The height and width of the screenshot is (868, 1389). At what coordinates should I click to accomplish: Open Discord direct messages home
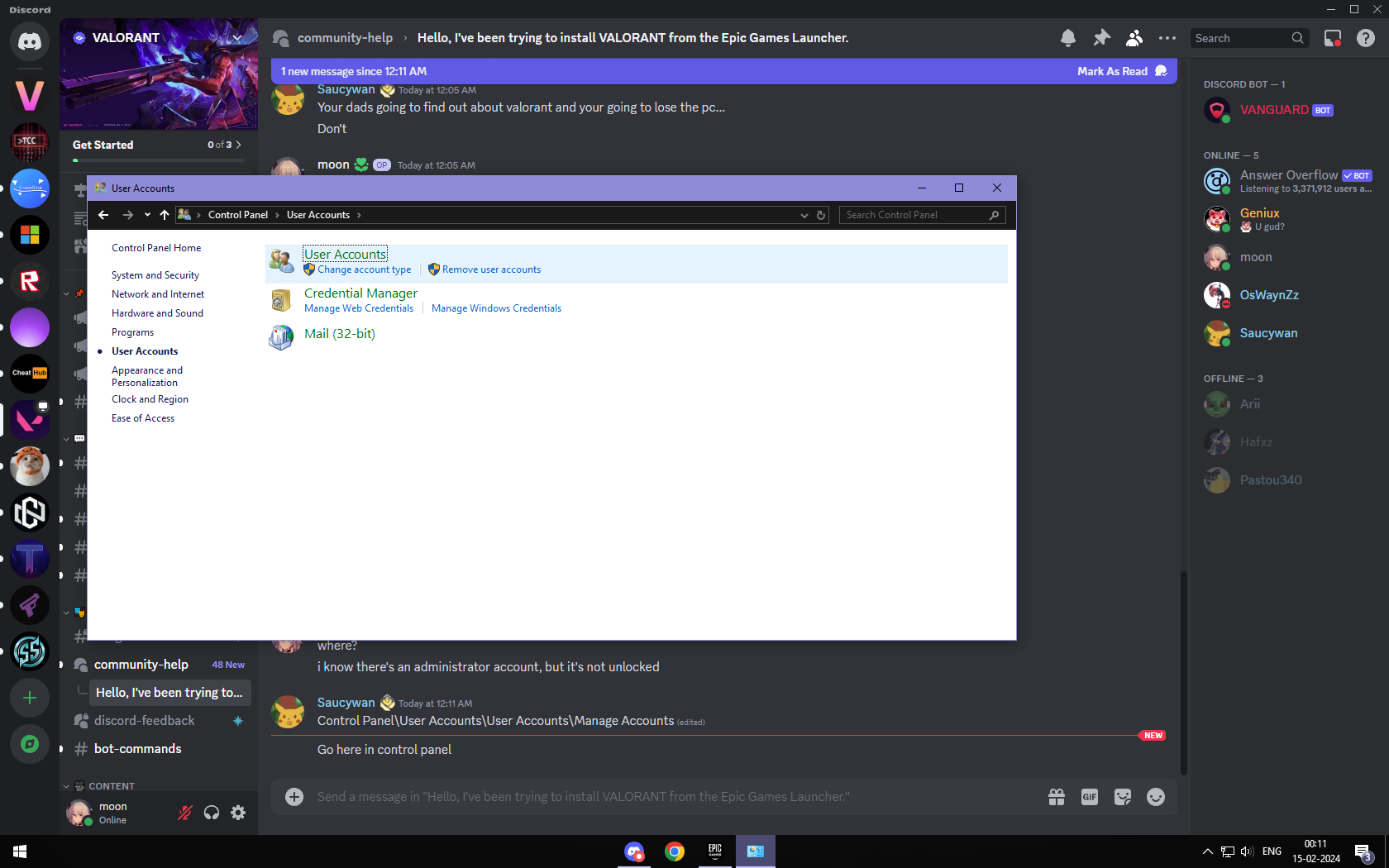tap(30, 41)
